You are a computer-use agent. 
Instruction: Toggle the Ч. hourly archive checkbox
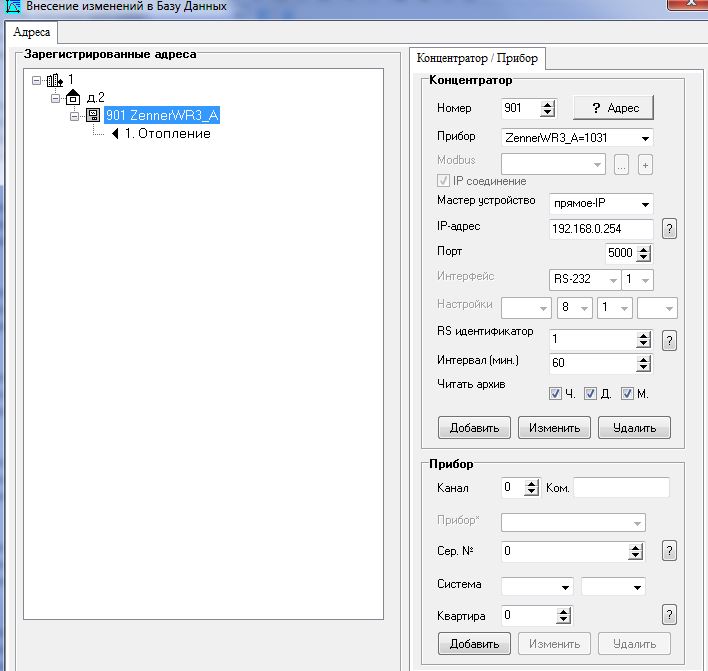(x=555, y=394)
